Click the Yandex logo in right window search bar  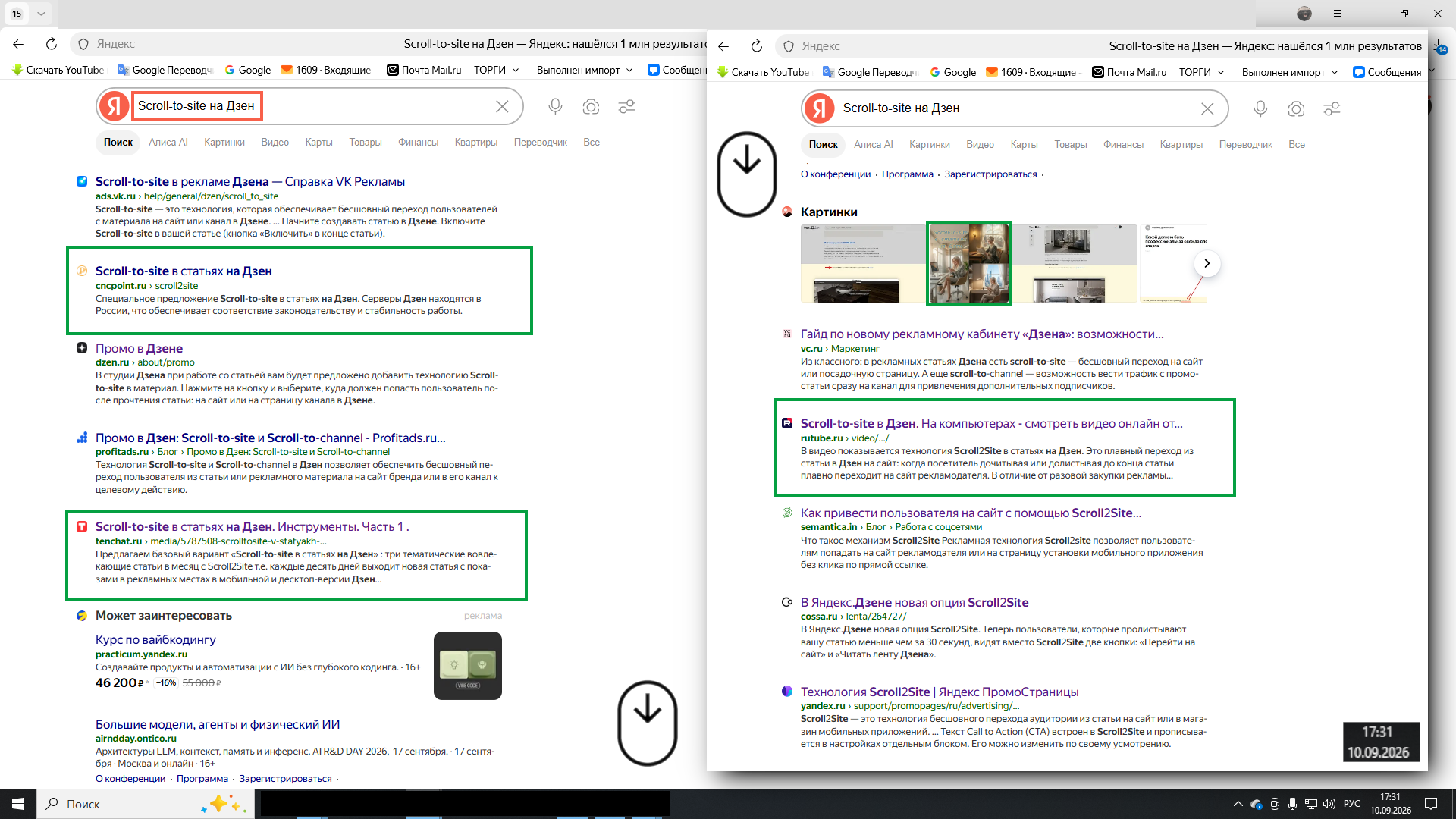pos(820,108)
